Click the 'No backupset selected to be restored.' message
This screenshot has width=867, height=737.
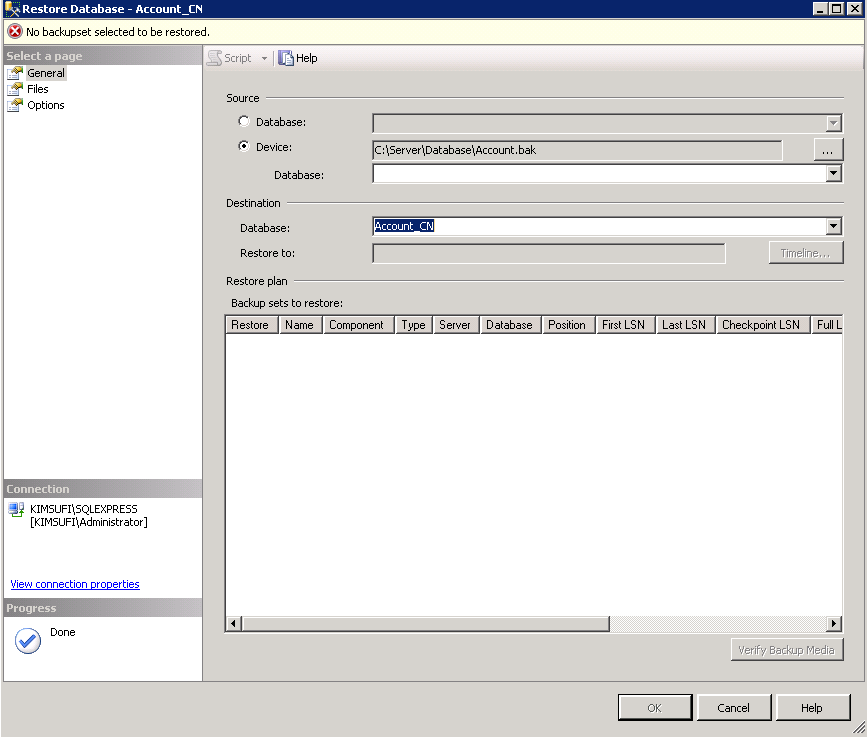118,32
